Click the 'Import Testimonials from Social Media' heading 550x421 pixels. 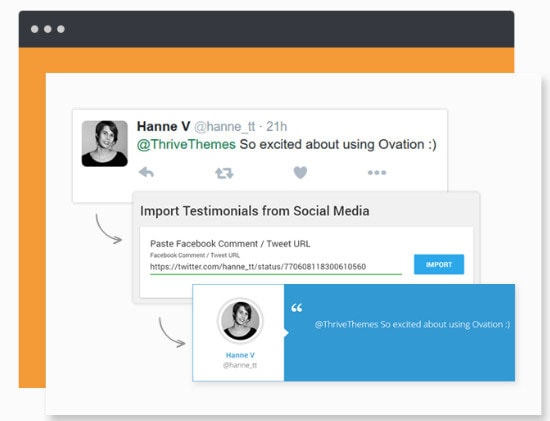pyautogui.click(x=255, y=211)
